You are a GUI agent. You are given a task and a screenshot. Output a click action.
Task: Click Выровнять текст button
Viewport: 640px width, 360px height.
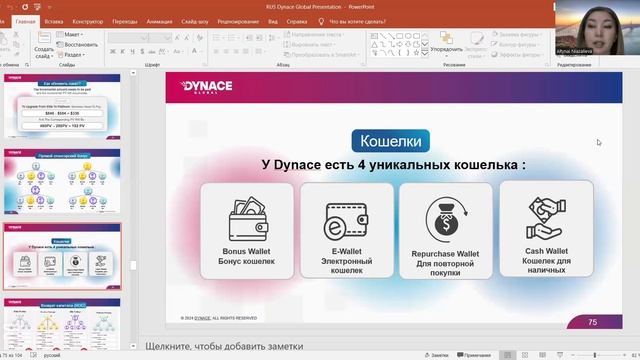coord(310,44)
